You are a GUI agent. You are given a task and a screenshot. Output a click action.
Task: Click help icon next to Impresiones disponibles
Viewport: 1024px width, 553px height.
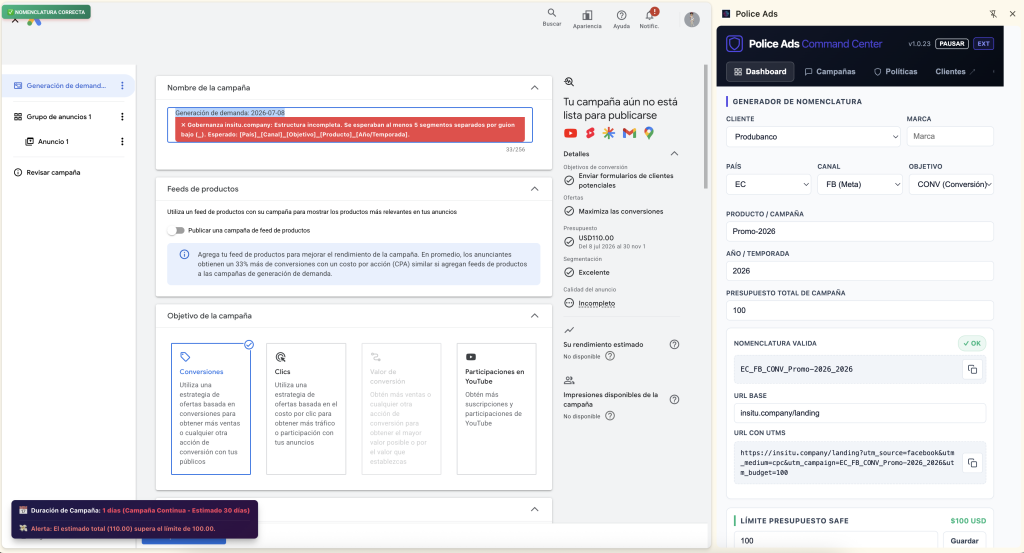[674, 400]
